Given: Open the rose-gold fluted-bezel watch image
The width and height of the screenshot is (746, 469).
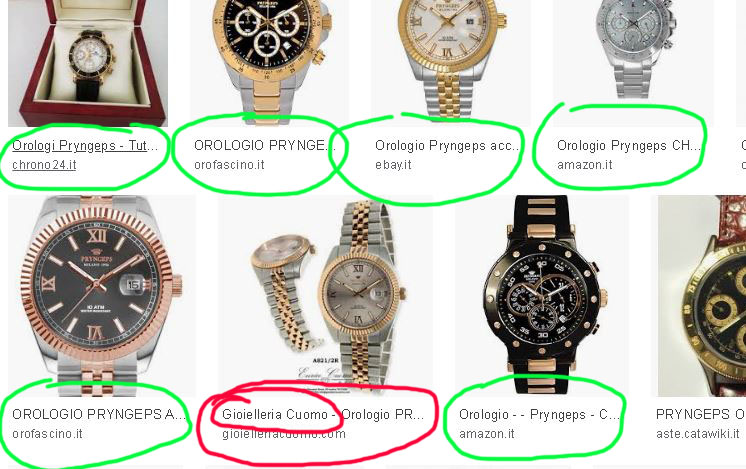Looking at the screenshot, I should tap(102, 296).
